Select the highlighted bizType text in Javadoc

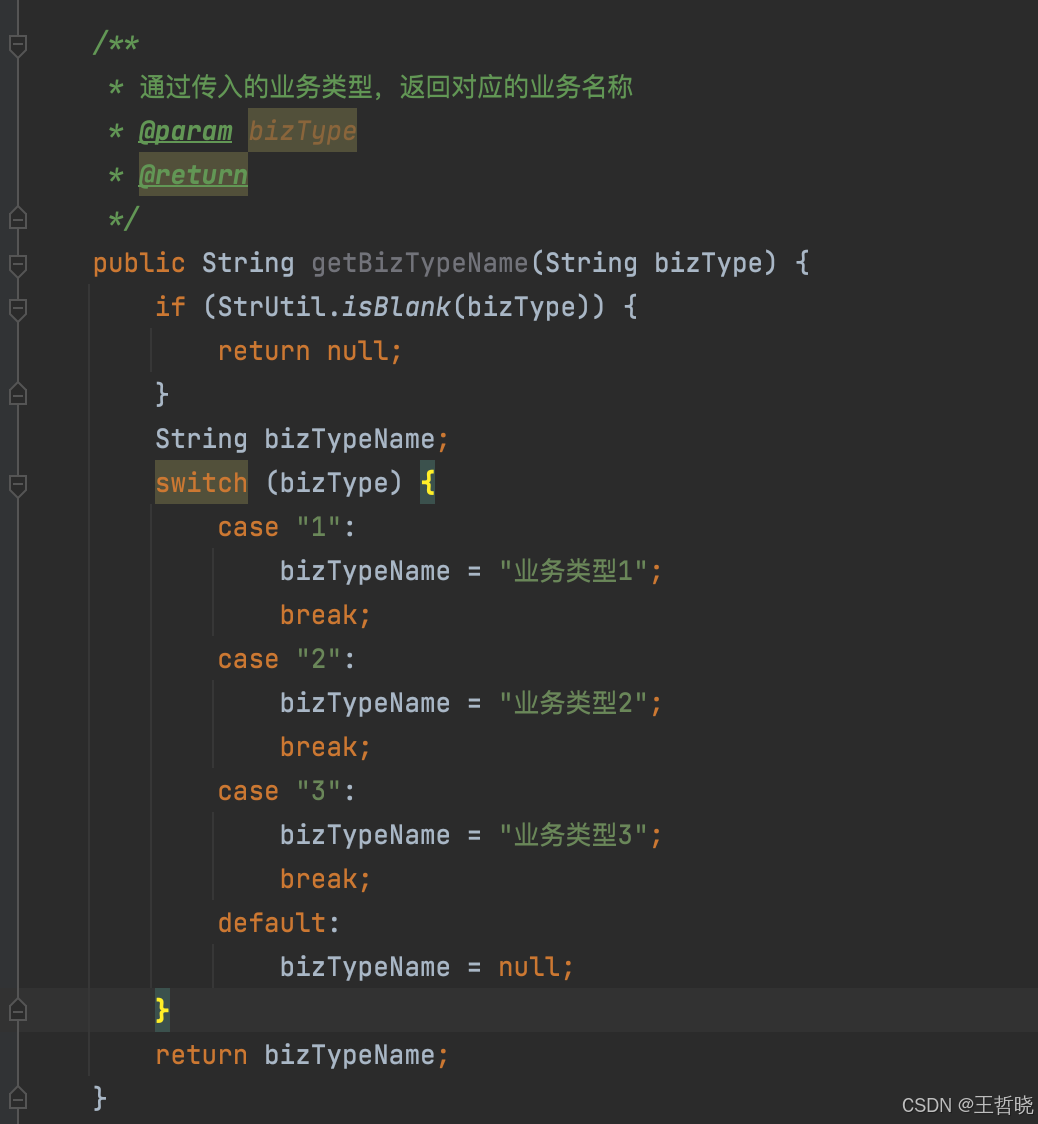click(301, 131)
